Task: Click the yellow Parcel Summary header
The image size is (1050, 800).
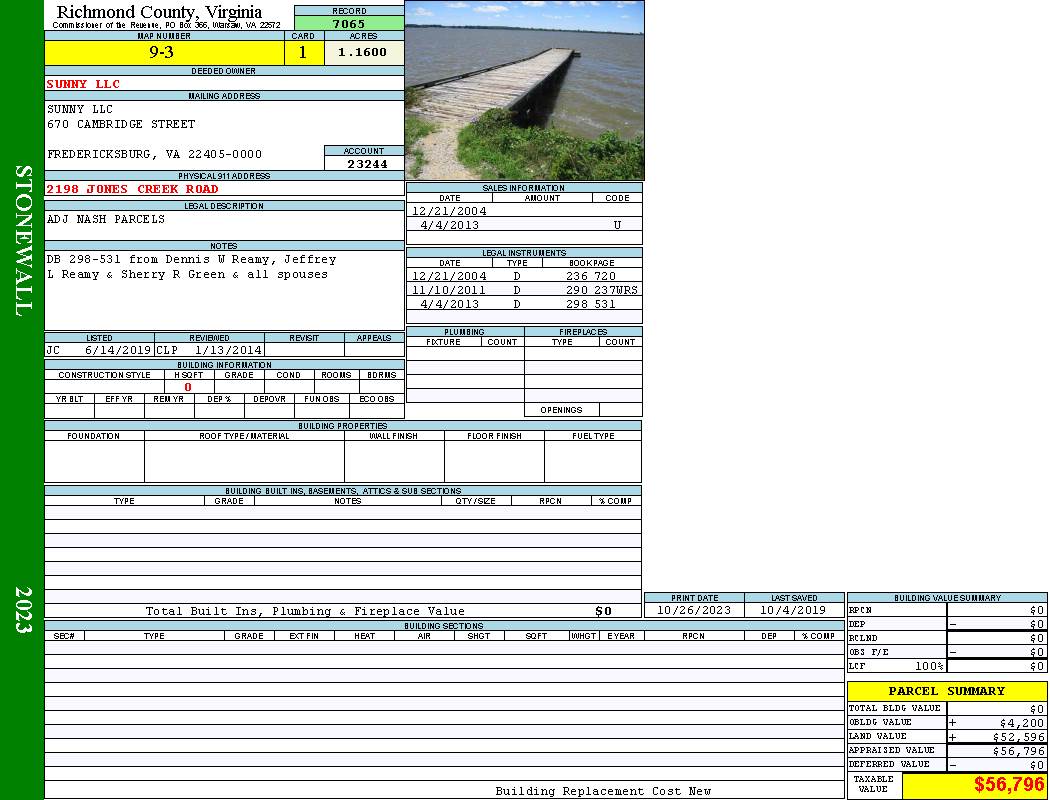Action: coord(946,691)
